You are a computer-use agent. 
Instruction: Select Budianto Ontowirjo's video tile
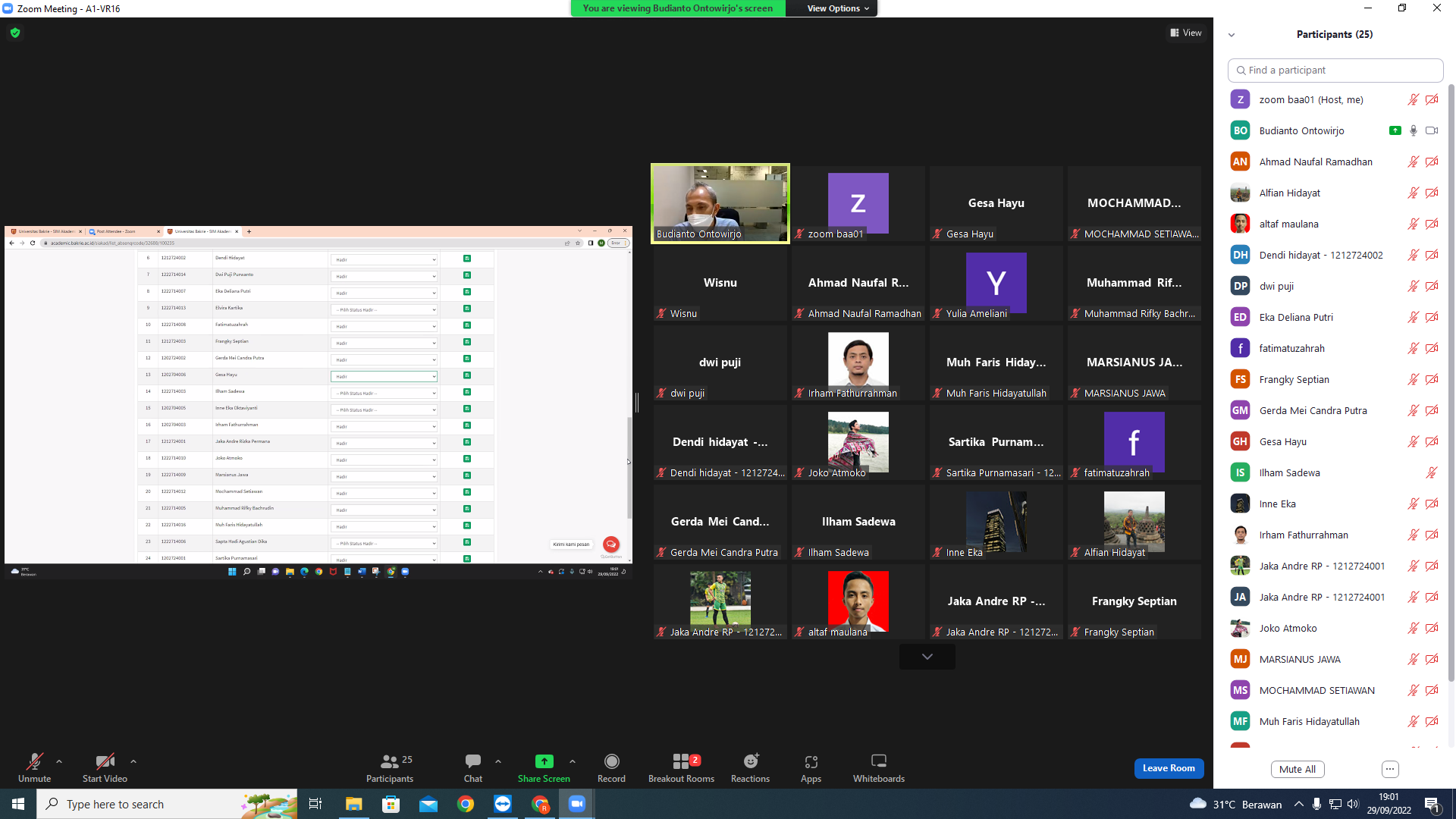(720, 203)
